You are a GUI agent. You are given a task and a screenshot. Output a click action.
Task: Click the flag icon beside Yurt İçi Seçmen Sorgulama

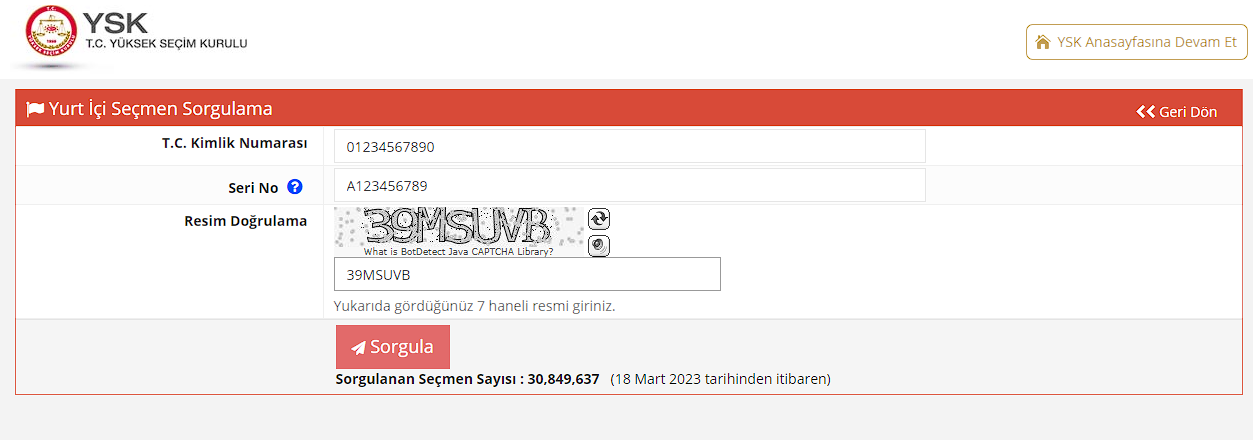(x=35, y=109)
